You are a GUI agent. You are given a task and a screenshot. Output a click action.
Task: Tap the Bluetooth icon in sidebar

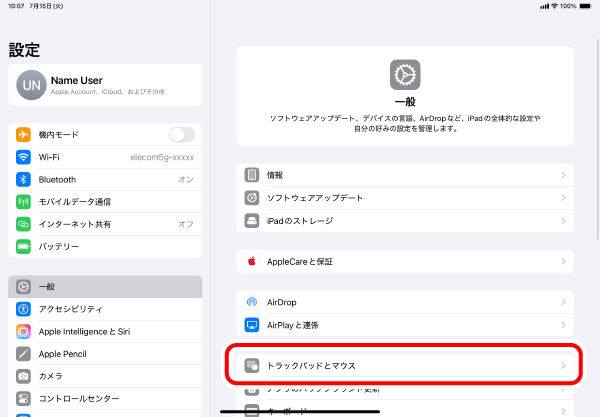click(24, 180)
